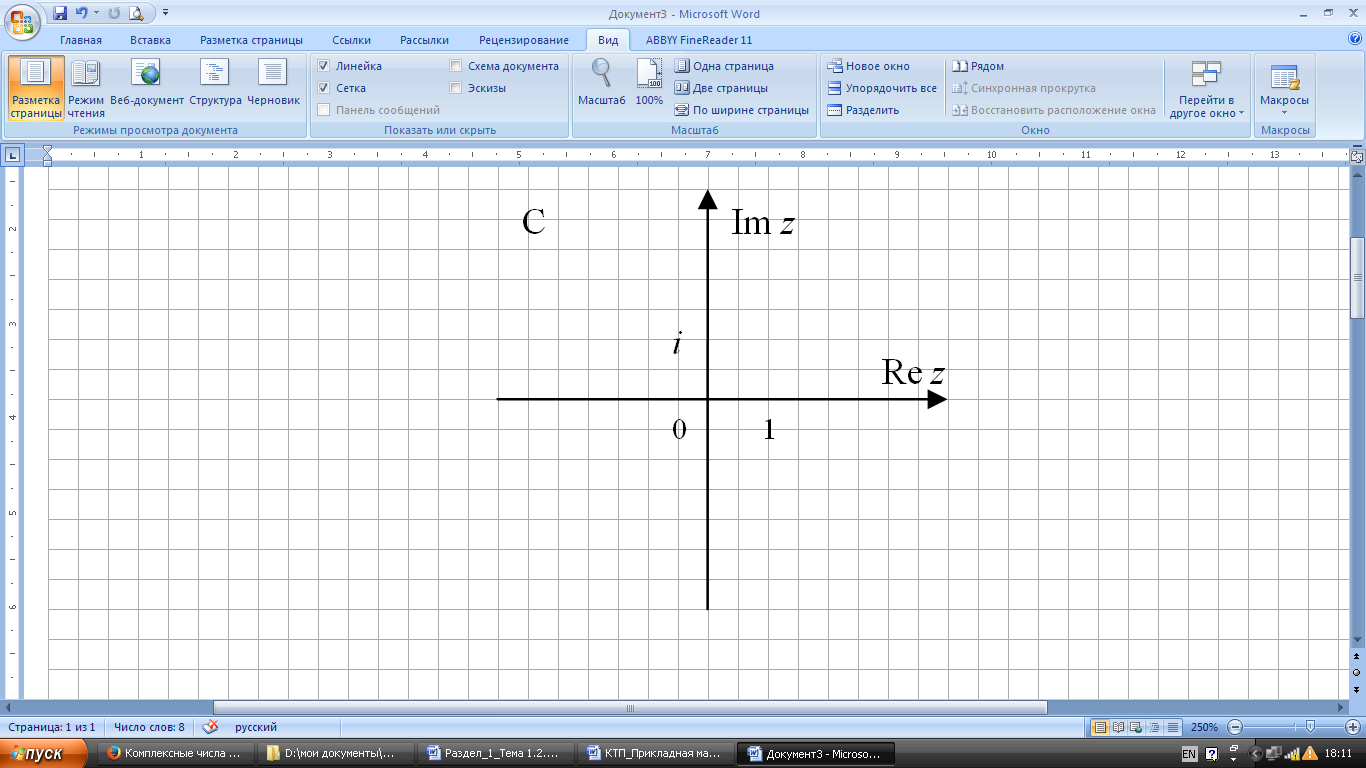
Task: Click Save icon in quick access toolbar
Action: [60, 14]
